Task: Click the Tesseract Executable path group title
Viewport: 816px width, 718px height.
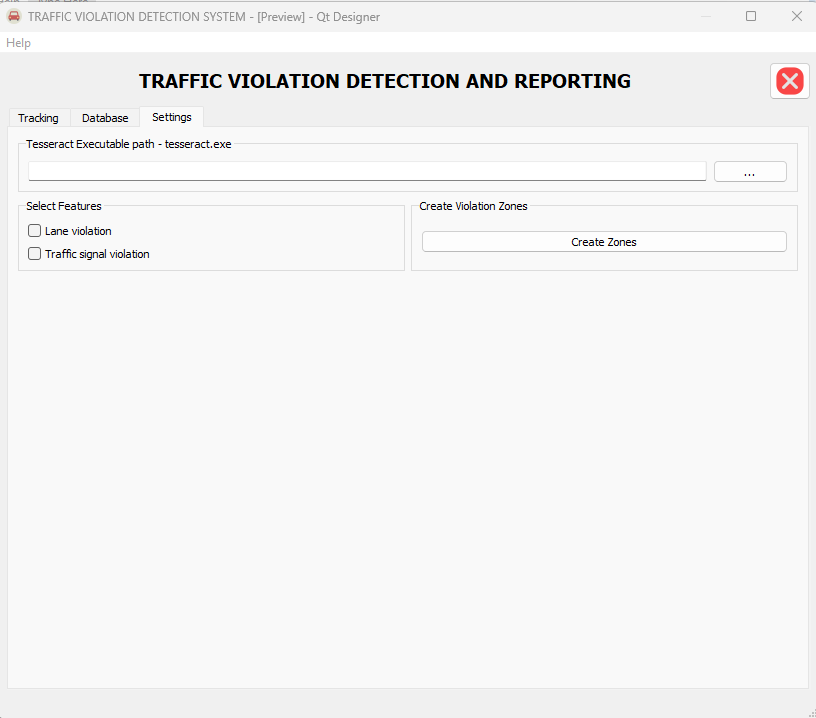Action: click(129, 144)
